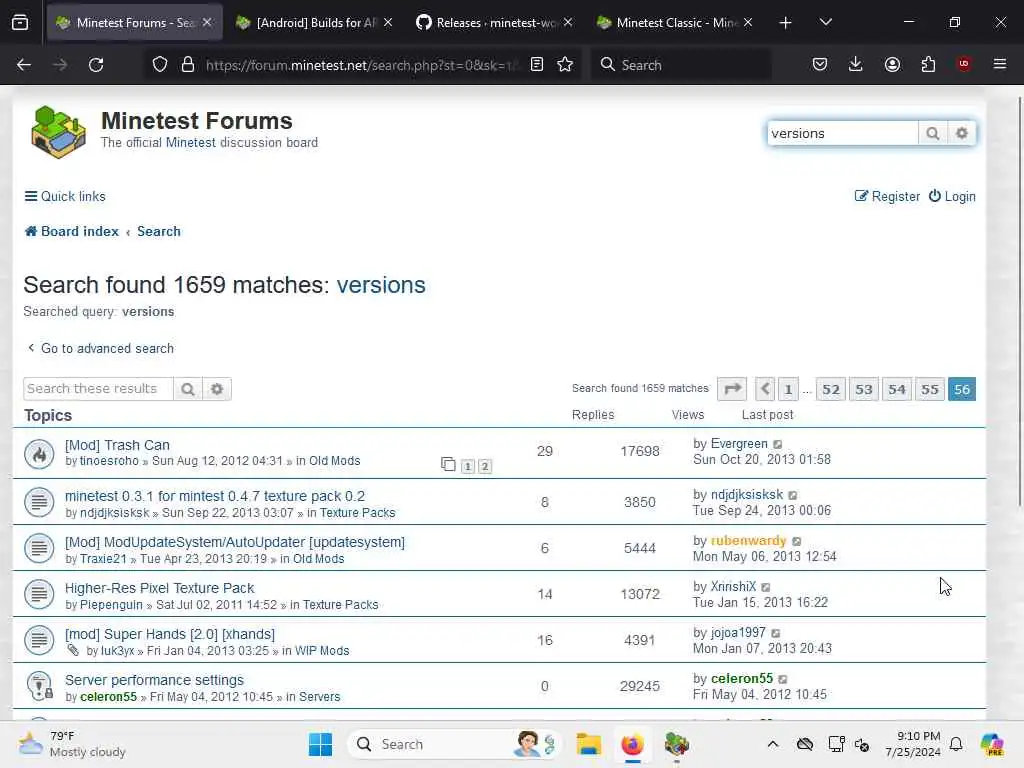Expand the list all tabs chevron
1024x768 pixels.
point(825,22)
